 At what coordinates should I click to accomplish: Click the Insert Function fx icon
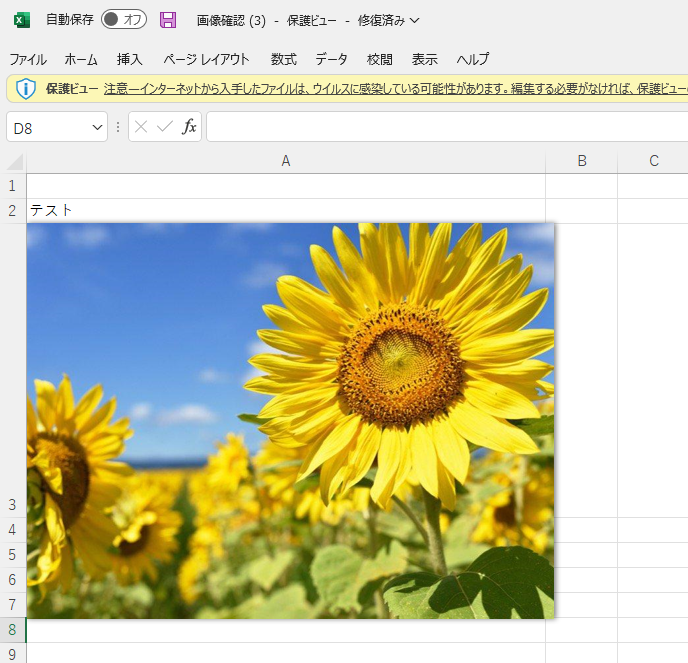(x=189, y=127)
